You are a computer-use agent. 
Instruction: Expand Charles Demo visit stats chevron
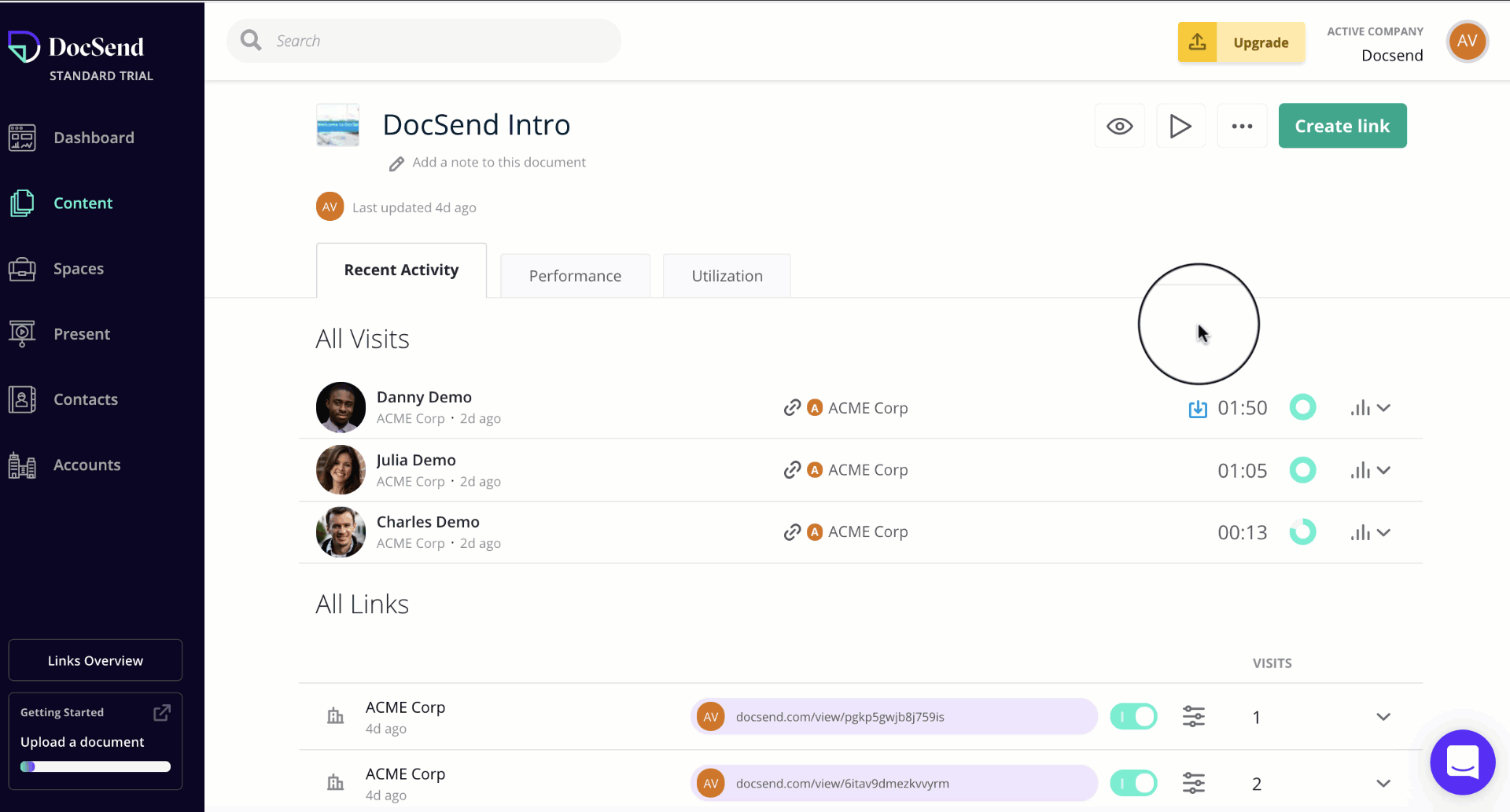[1384, 532]
